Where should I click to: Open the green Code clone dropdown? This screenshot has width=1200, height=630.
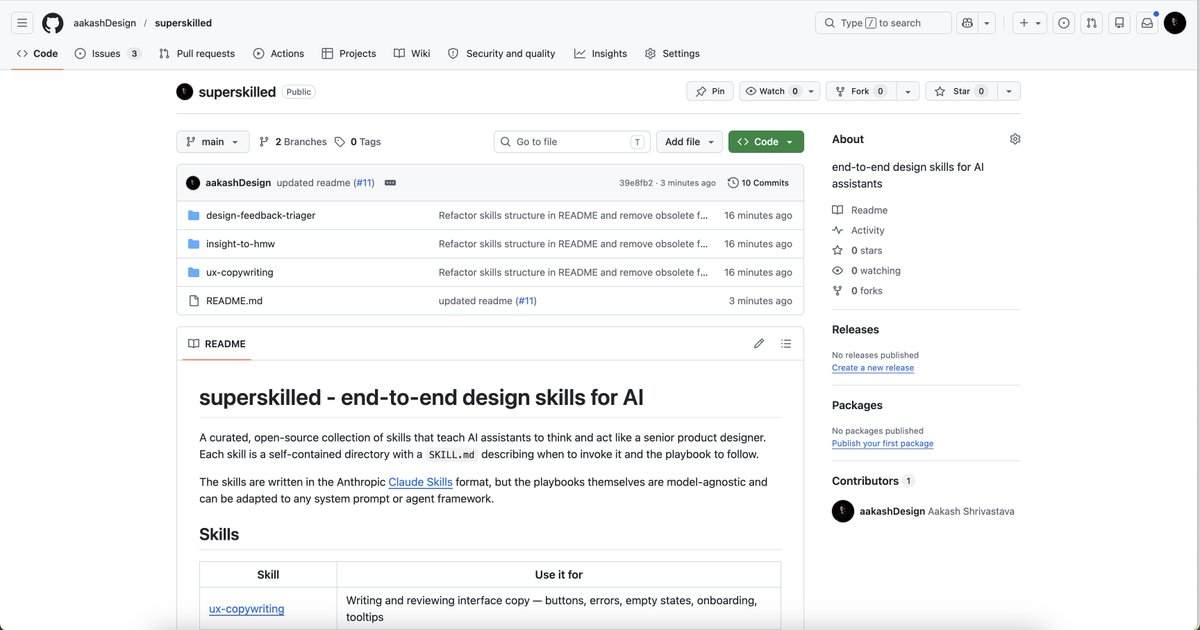pyautogui.click(x=766, y=142)
